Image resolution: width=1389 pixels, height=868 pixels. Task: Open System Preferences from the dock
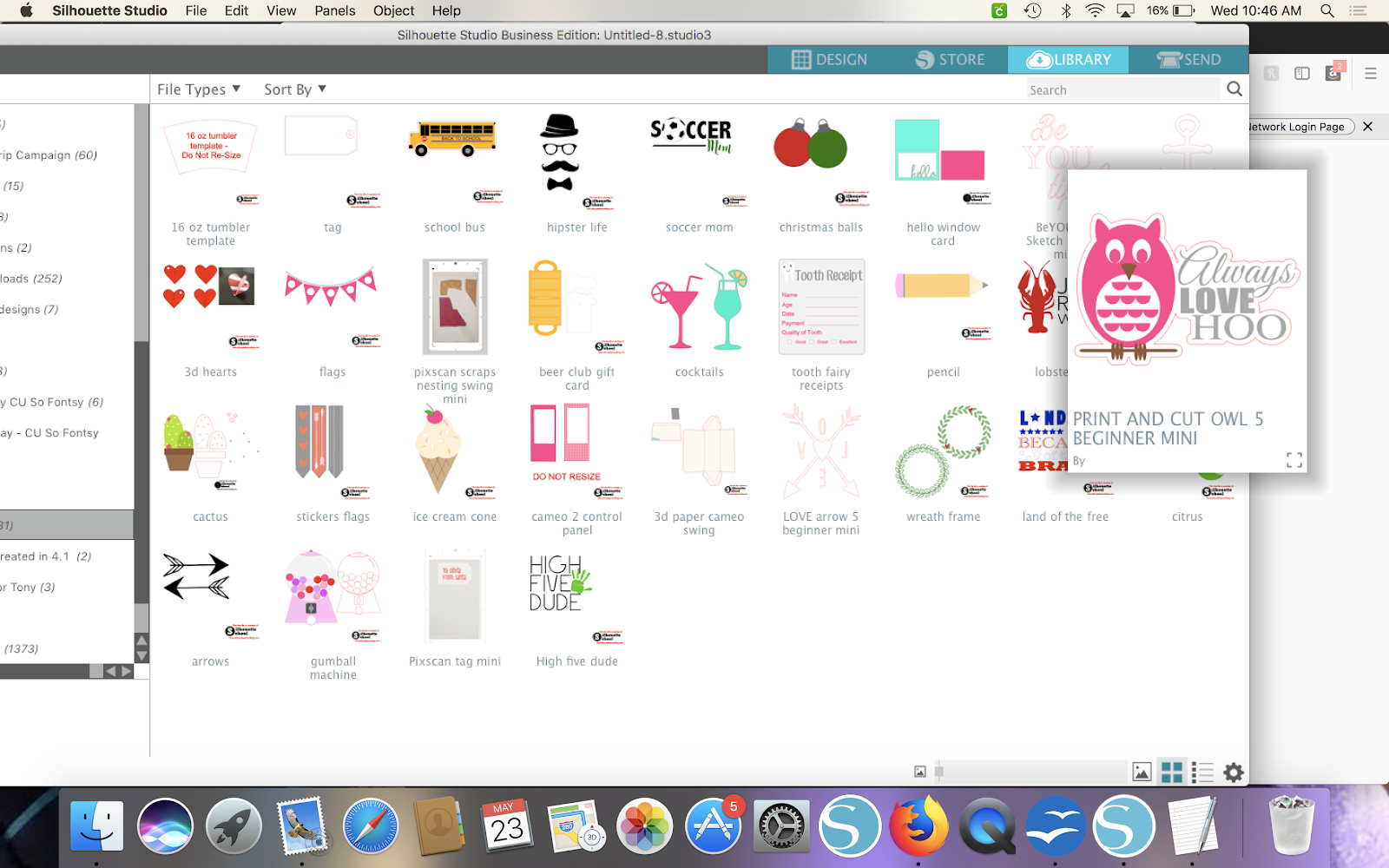tap(781, 825)
